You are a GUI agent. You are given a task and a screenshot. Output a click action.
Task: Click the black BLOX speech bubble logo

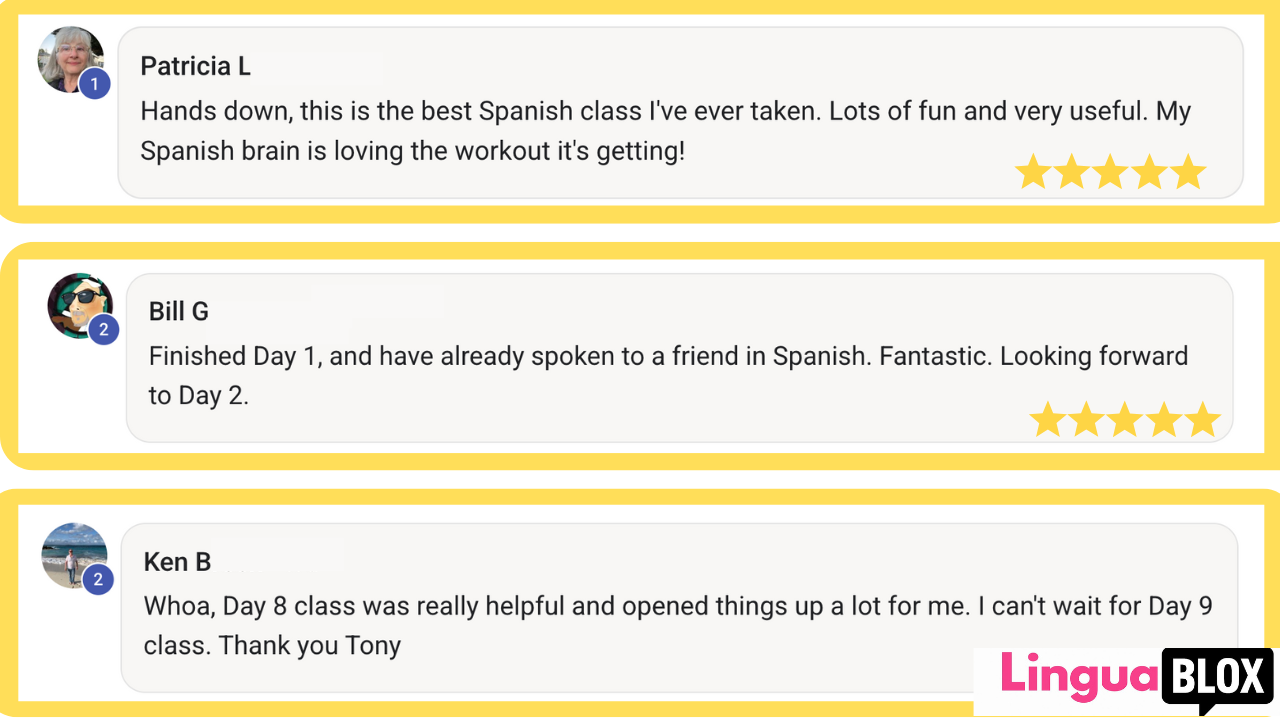[x=1217, y=678]
